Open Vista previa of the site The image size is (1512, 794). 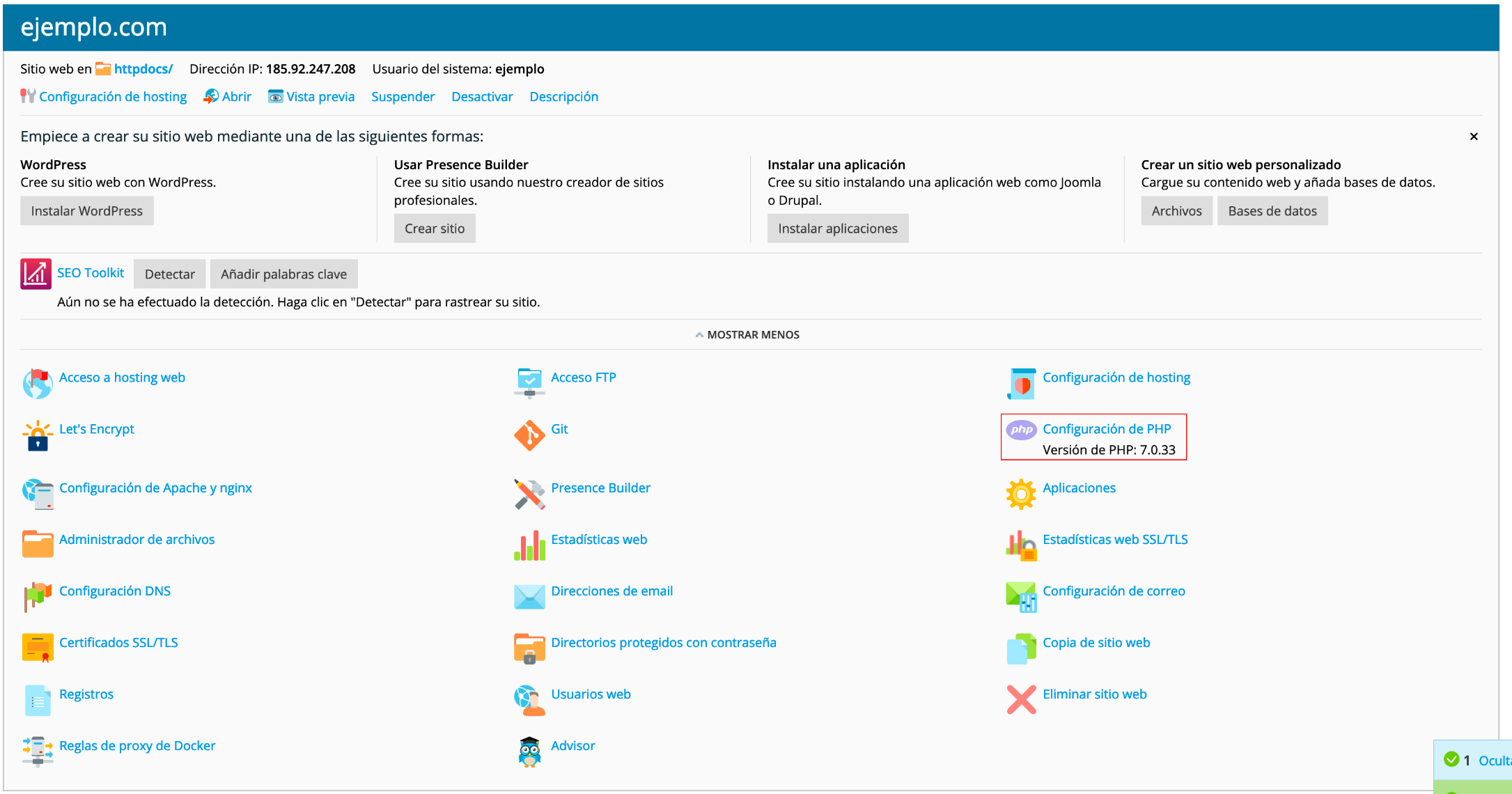pos(320,97)
